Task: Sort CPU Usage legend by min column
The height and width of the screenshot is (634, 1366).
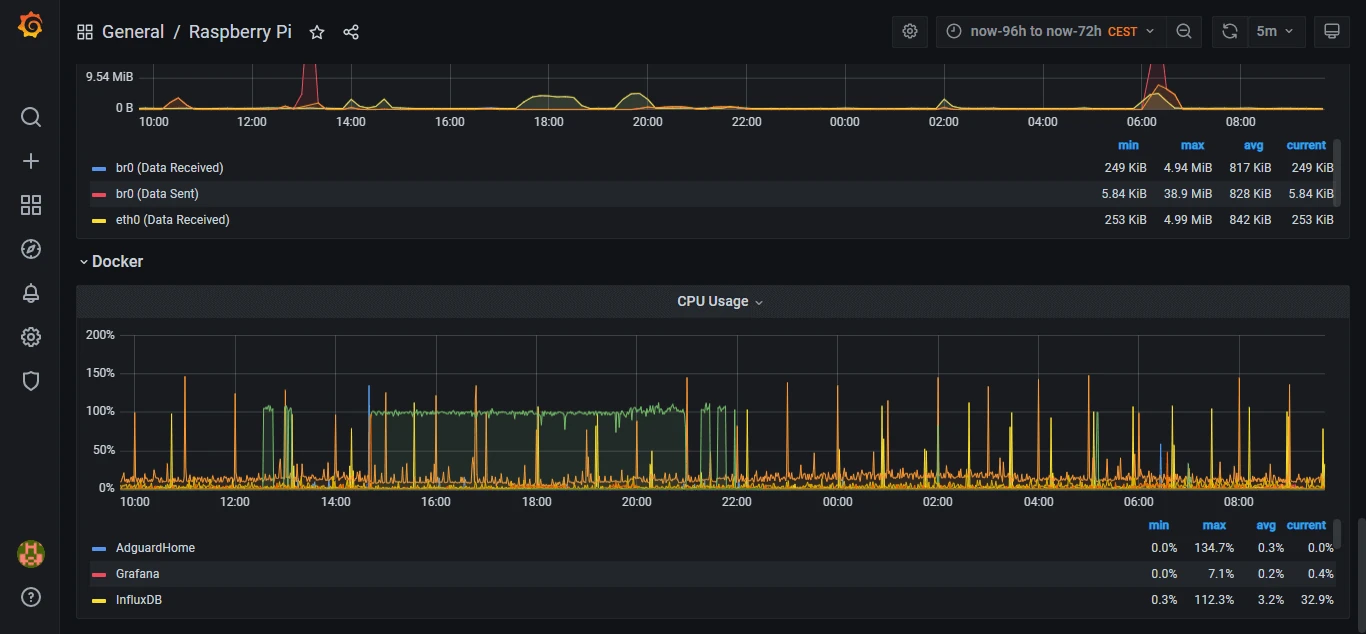Action: coord(1159,525)
